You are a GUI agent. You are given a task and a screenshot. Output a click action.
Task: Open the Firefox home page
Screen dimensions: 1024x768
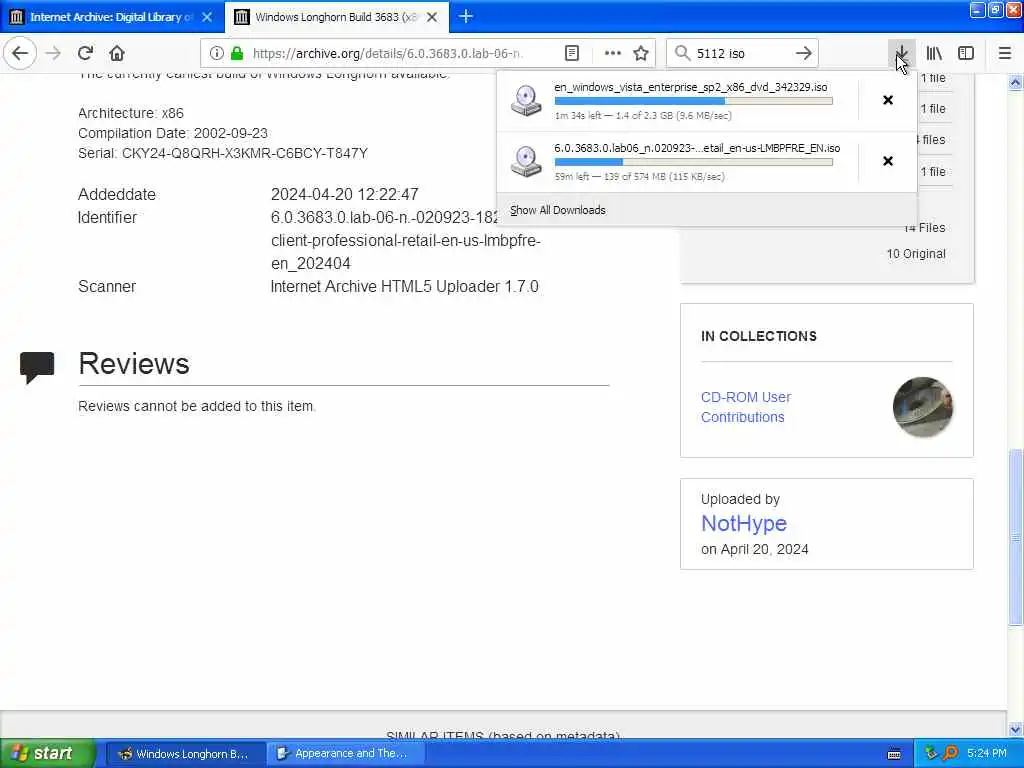117,54
